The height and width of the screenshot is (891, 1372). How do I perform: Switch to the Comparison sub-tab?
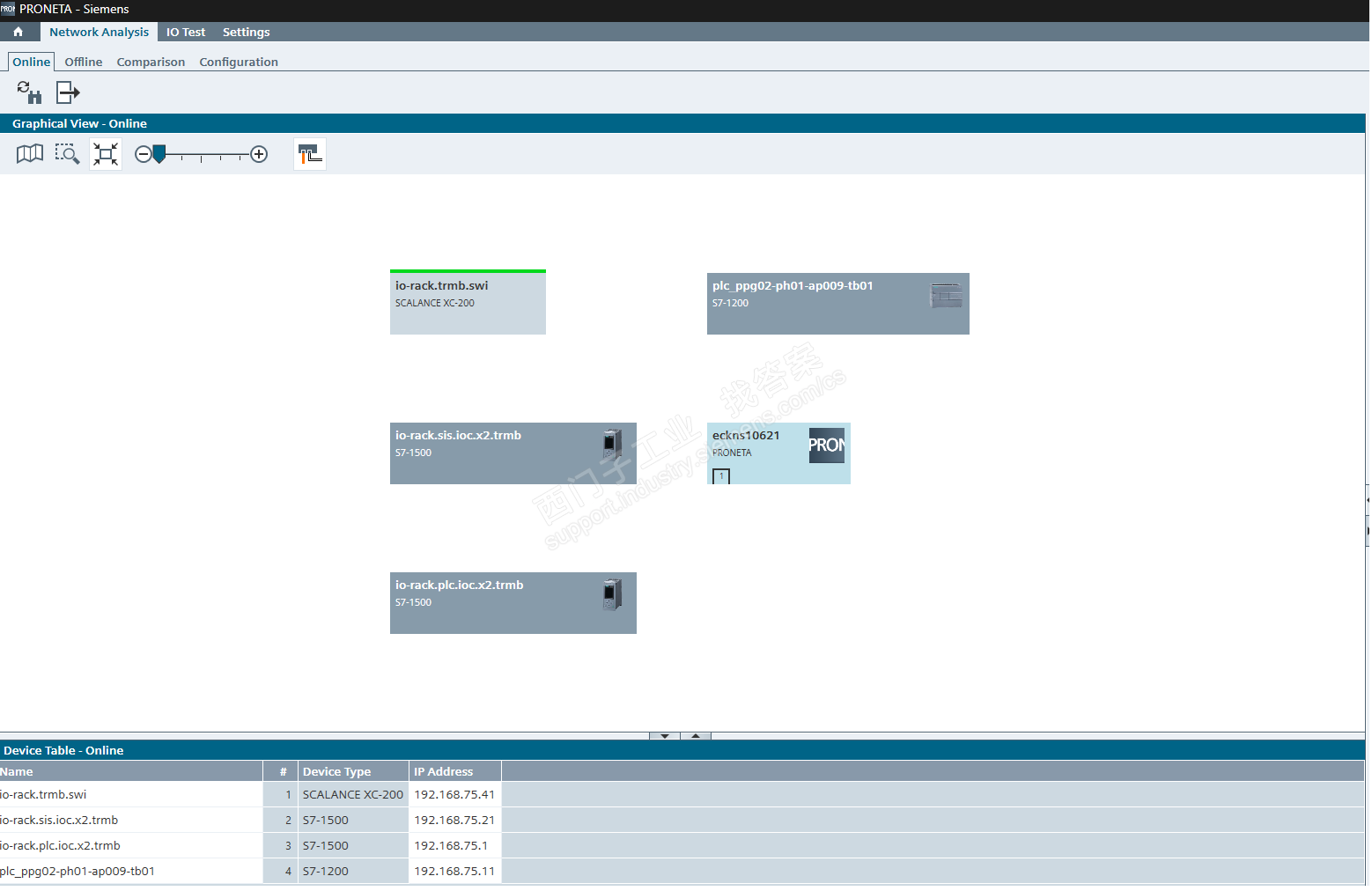pyautogui.click(x=151, y=62)
